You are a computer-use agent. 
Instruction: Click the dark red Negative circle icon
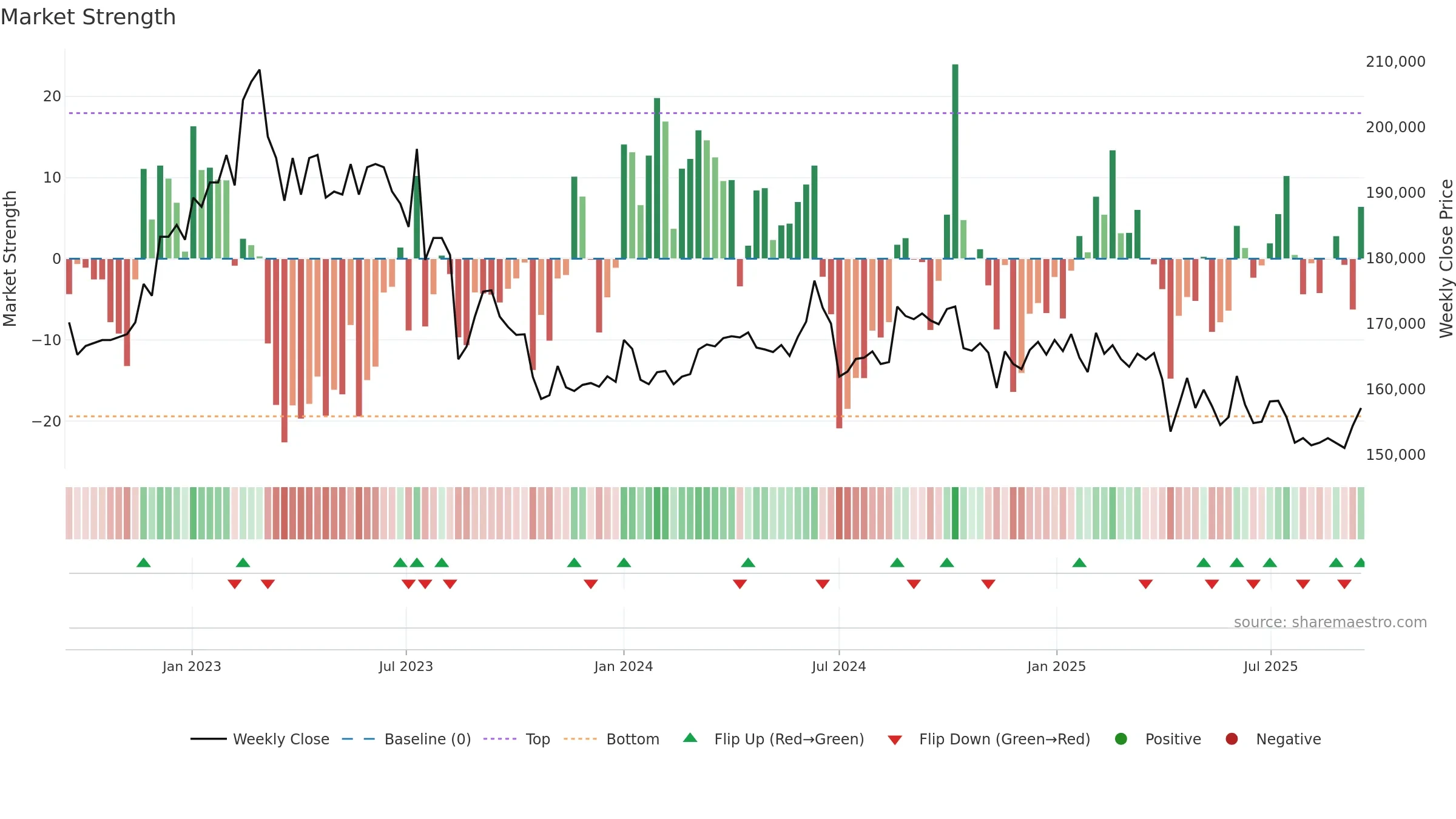[x=1232, y=739]
